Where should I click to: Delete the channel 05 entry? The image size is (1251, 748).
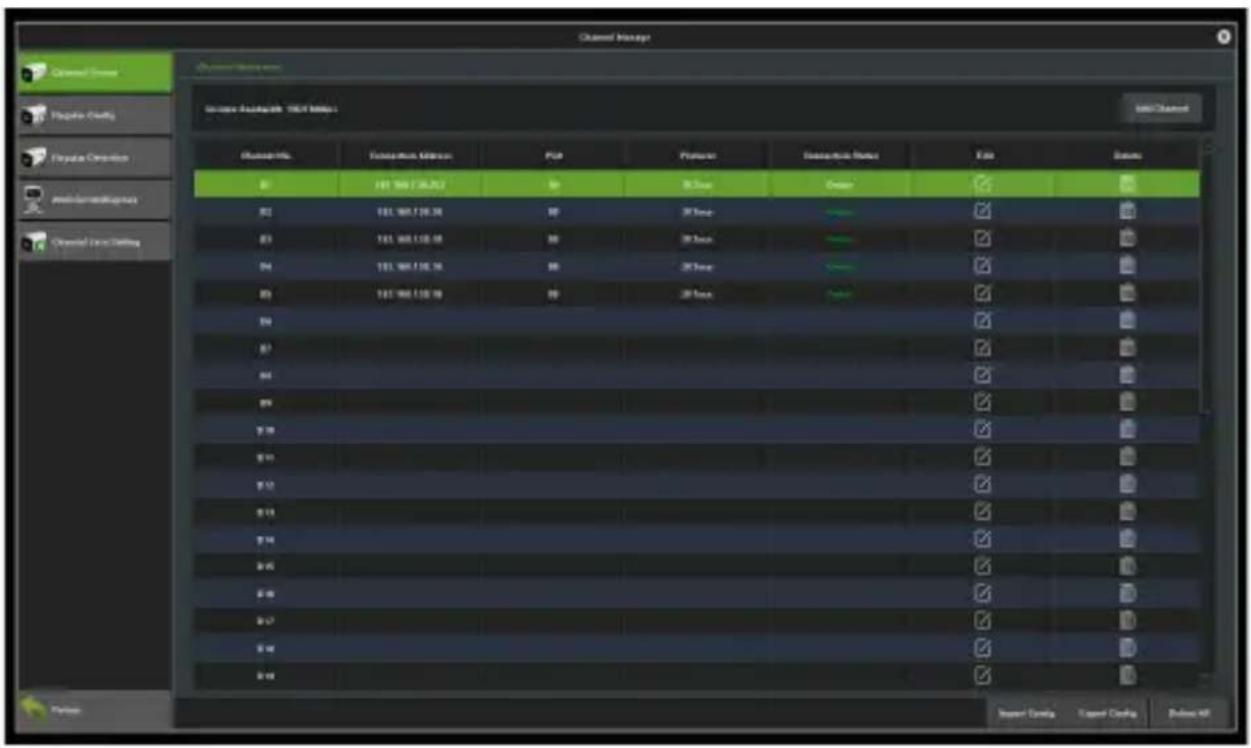tap(1127, 294)
